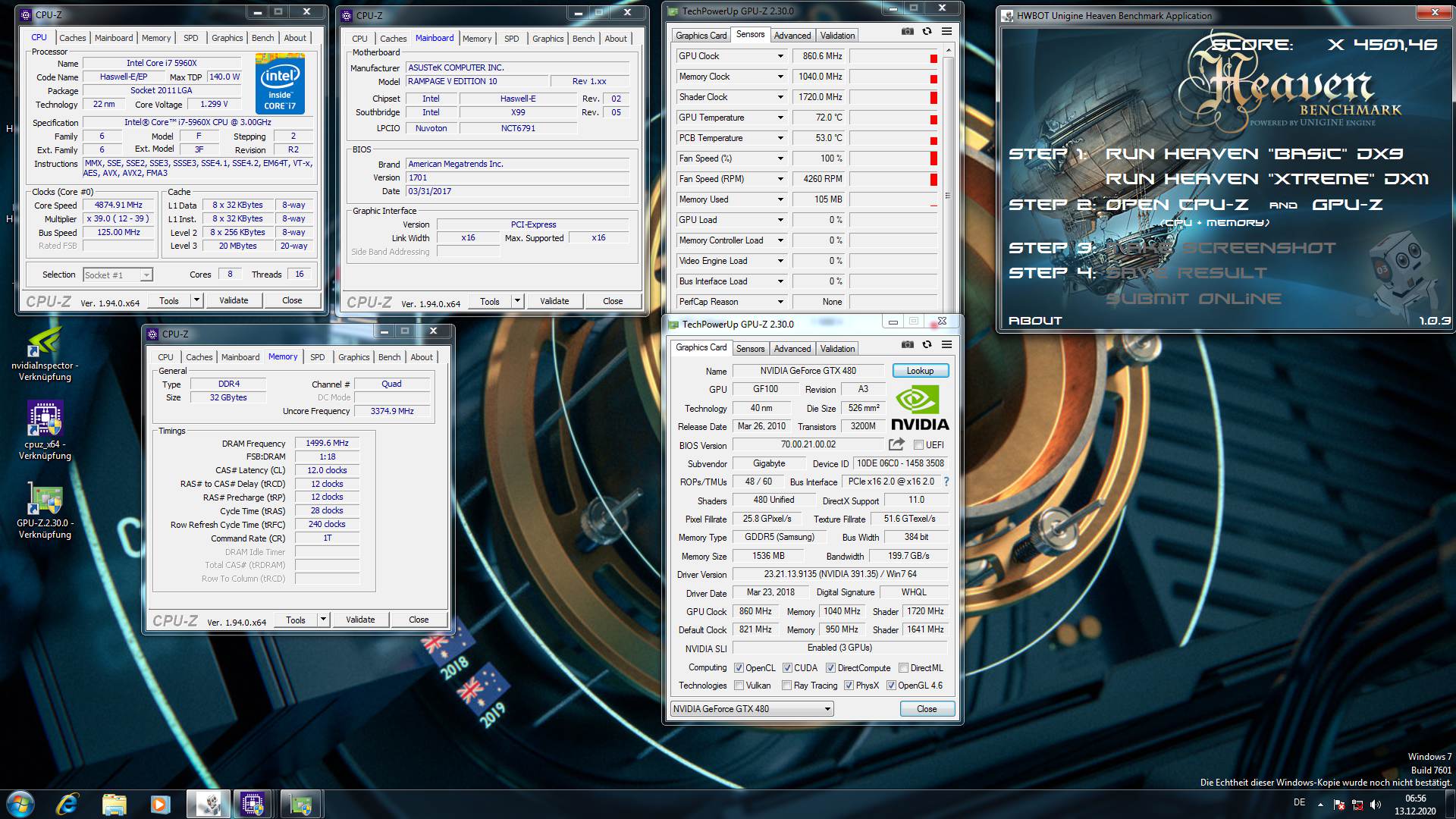
Task: Open the GPU Temperature sensor dropdown
Action: [x=780, y=118]
